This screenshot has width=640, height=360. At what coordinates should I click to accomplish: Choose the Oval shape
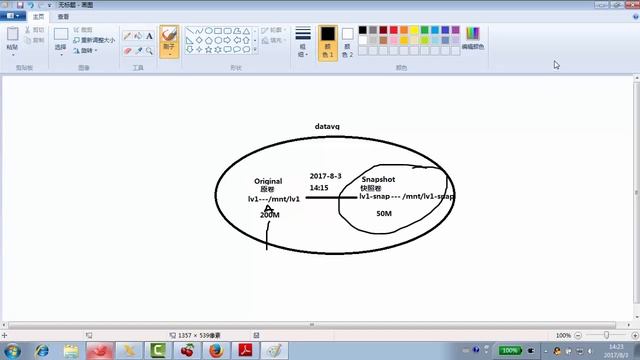click(x=209, y=31)
